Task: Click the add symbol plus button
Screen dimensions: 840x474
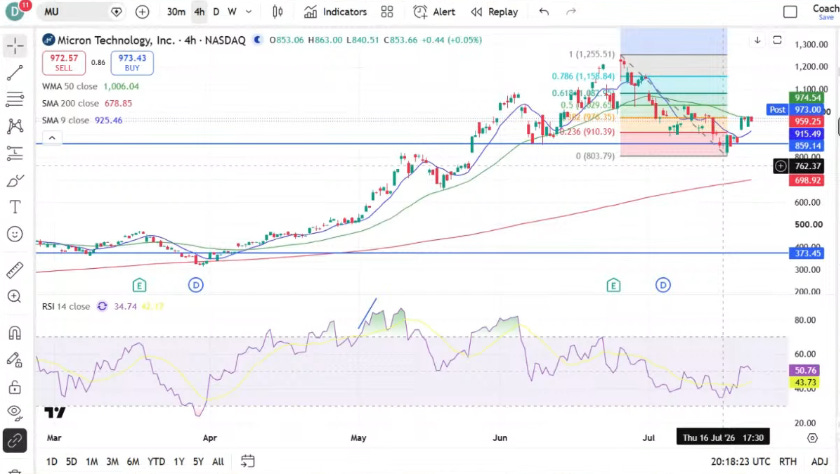Action: (142, 12)
